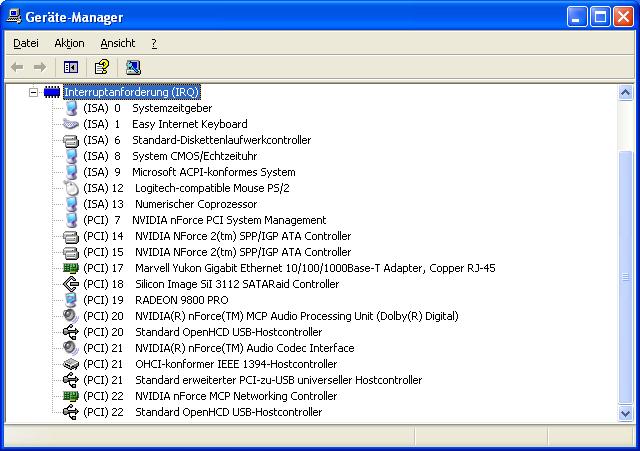Click the speaker icon for Audio Processing Unit
Screen dimensions: 640x451
point(71,316)
